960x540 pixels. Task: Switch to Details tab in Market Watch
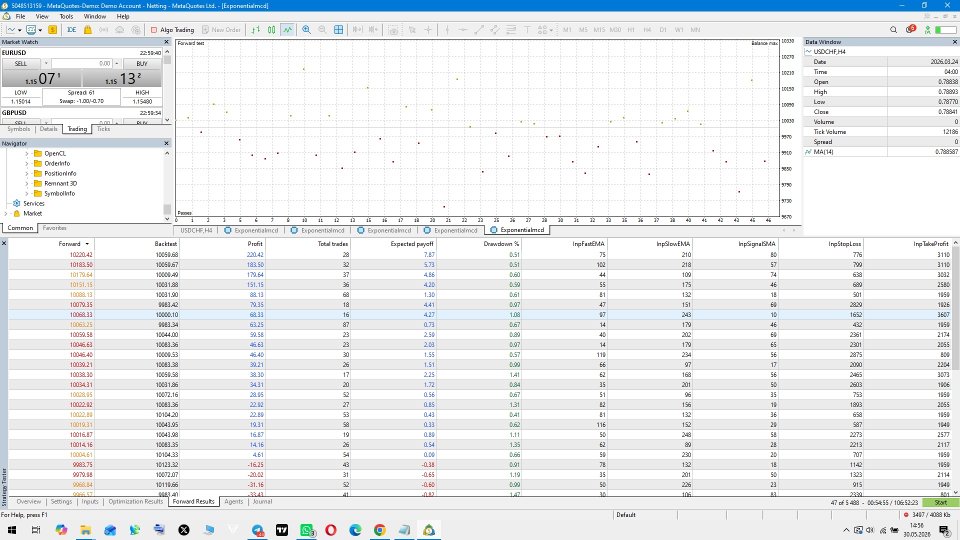point(48,129)
